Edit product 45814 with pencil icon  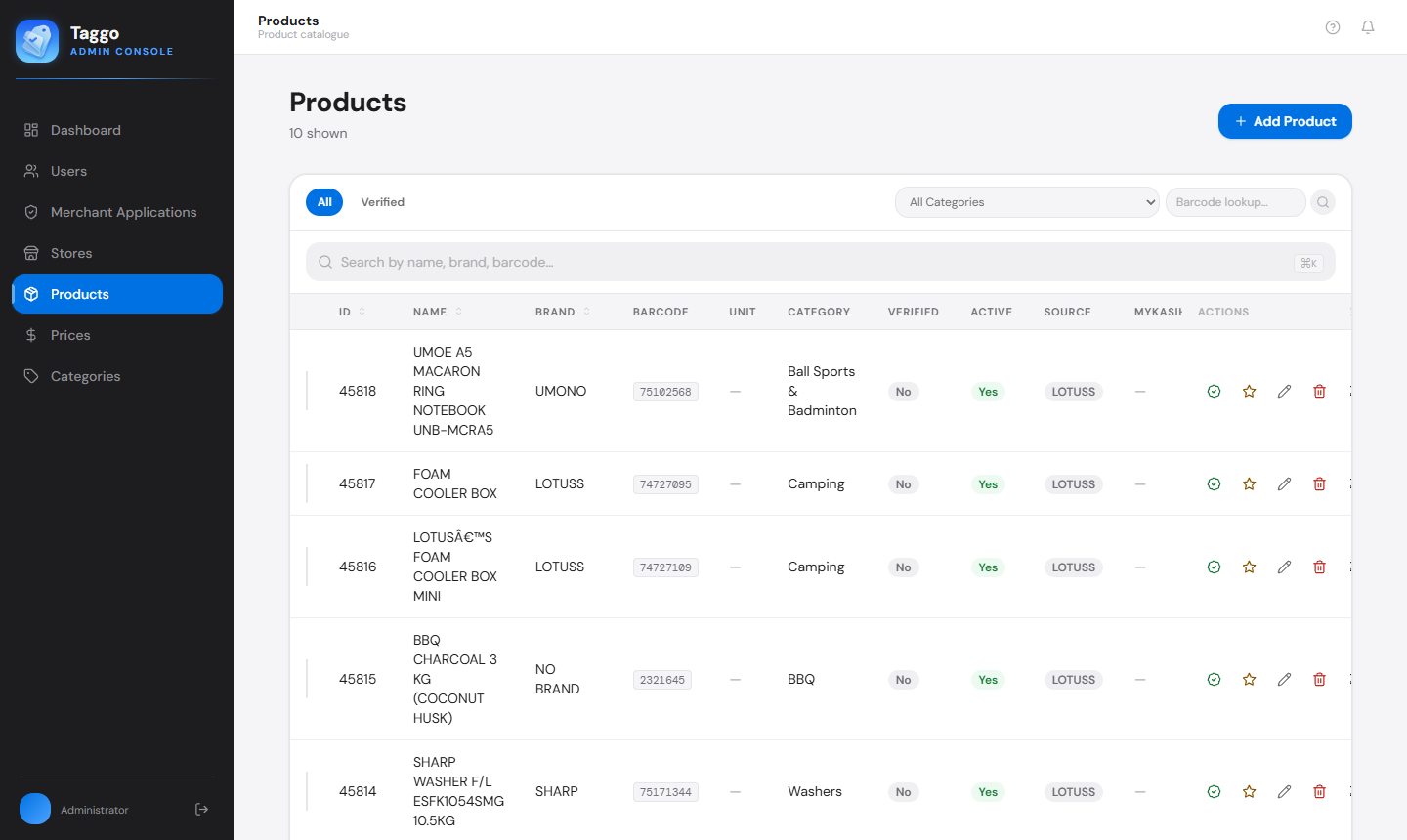pos(1284,791)
